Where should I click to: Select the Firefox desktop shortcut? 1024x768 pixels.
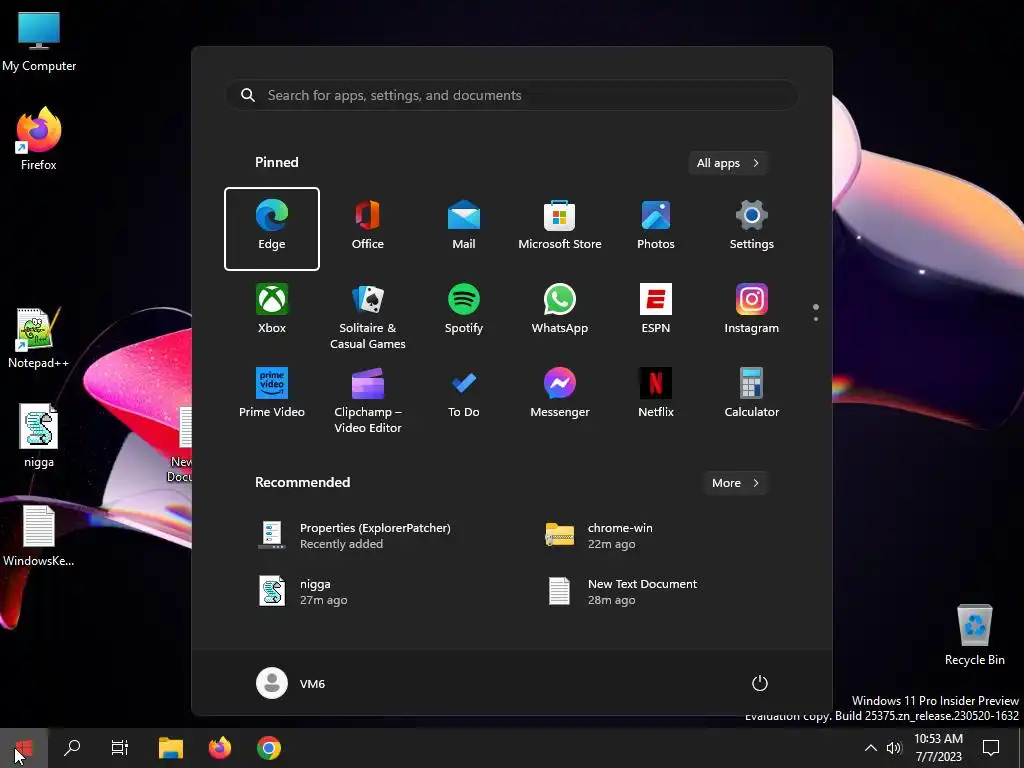click(x=39, y=139)
